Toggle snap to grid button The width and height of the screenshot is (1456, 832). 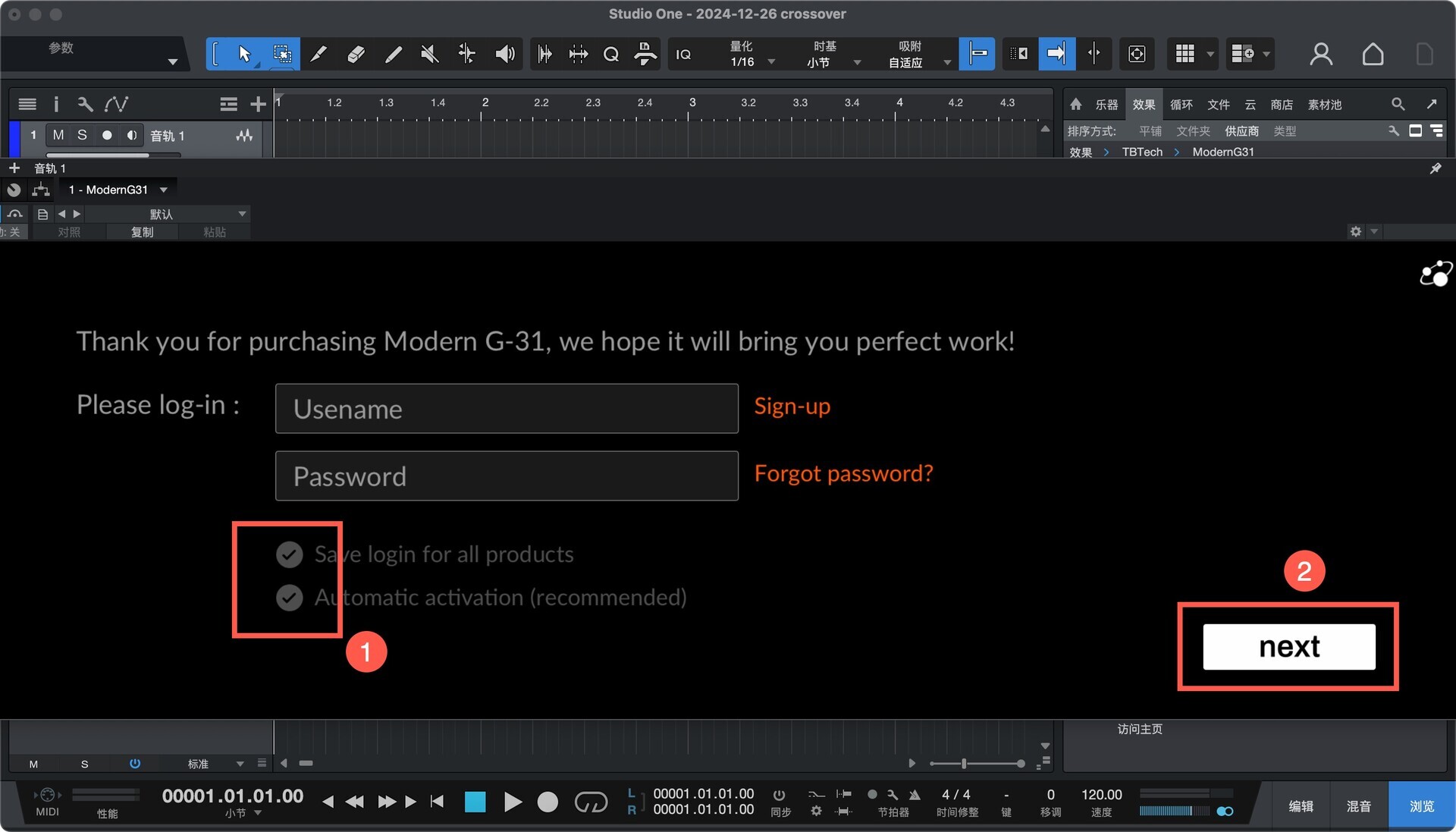pos(977,54)
